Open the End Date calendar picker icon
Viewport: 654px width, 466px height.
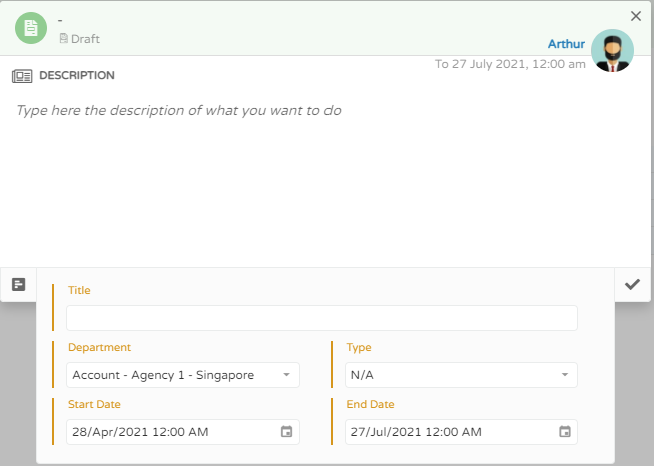tap(565, 432)
